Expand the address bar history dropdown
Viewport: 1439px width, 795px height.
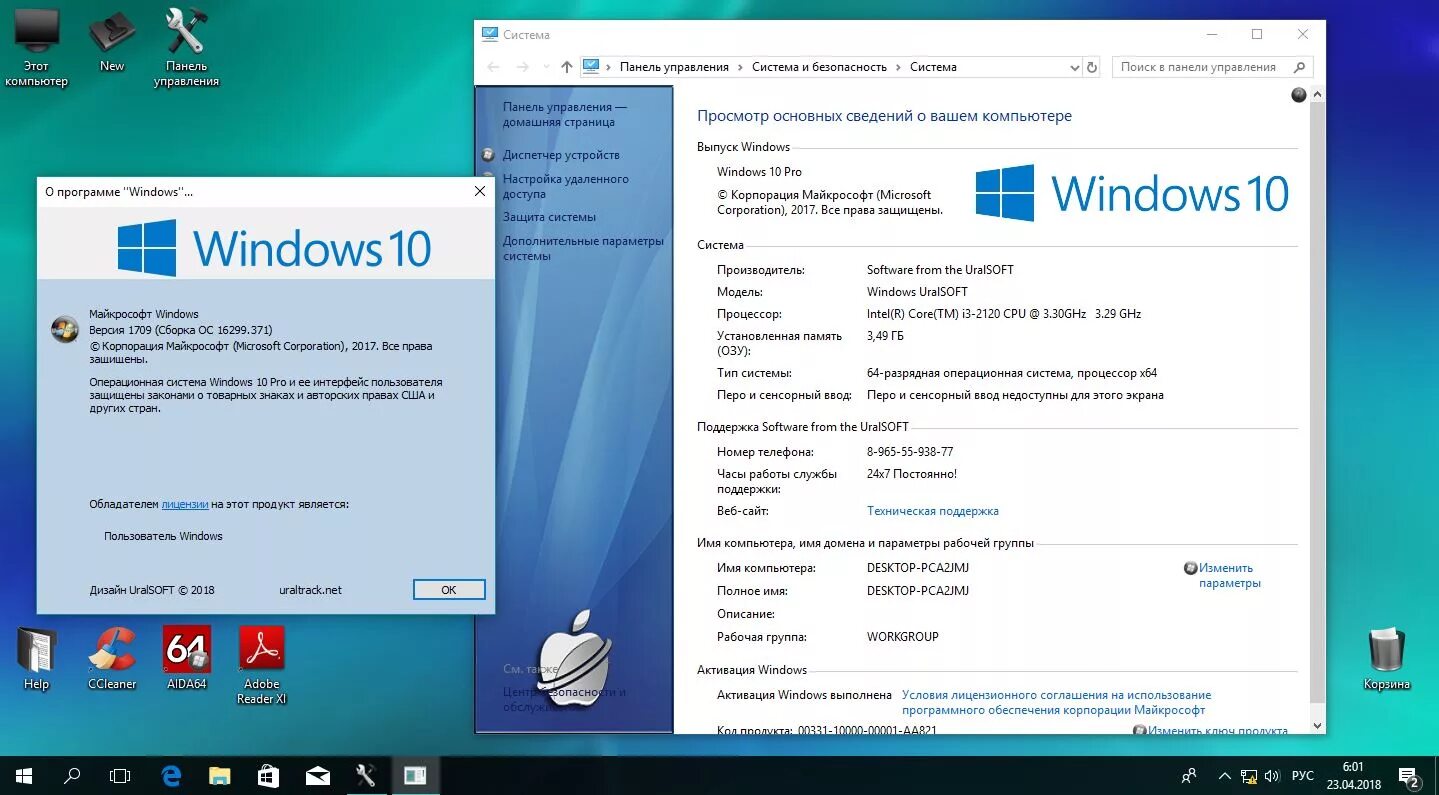tap(1074, 67)
